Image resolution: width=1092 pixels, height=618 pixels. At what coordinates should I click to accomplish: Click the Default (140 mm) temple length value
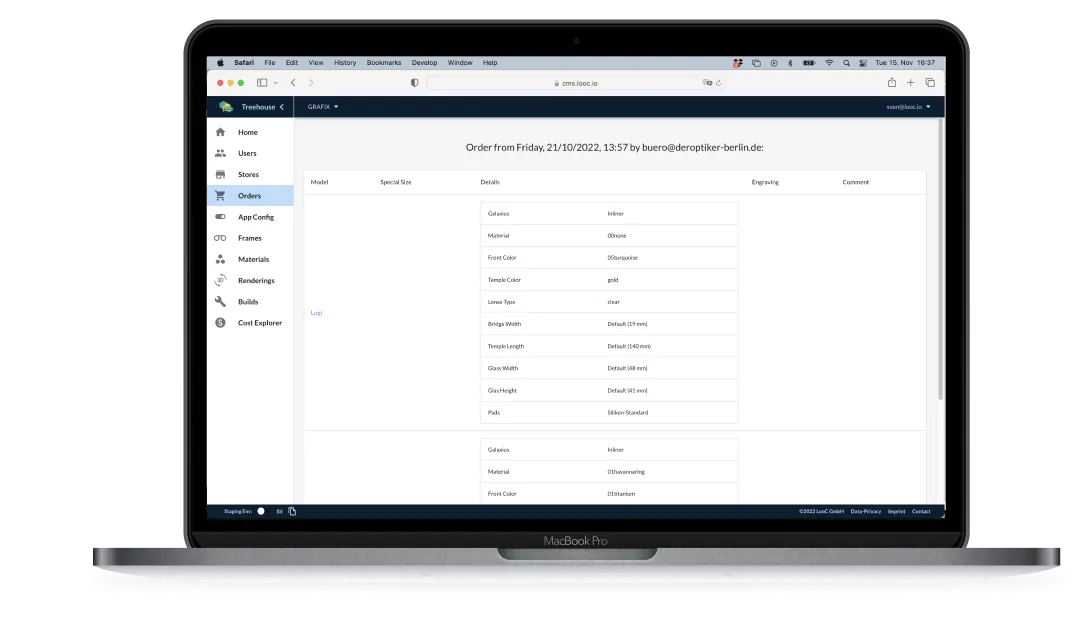pyautogui.click(x=629, y=346)
